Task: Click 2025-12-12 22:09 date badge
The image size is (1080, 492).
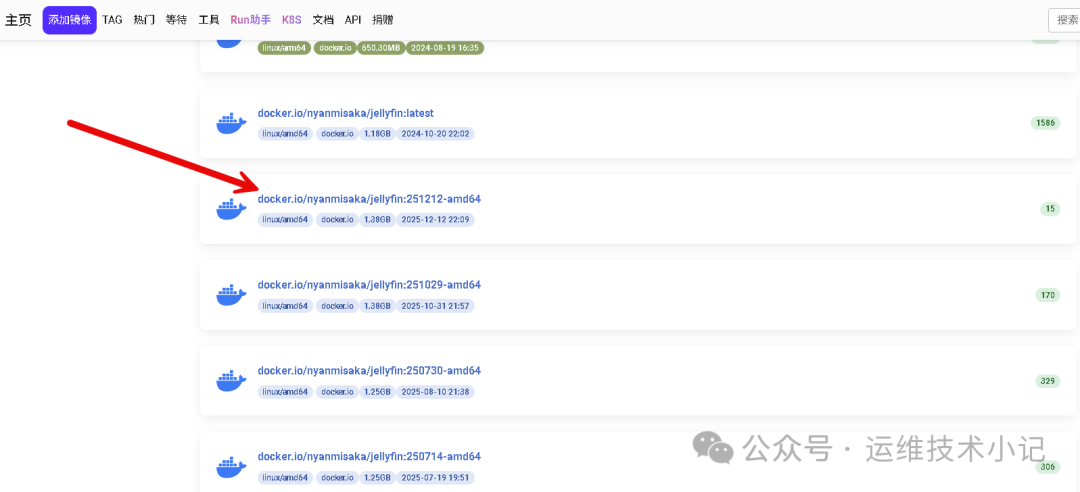Action: point(435,220)
